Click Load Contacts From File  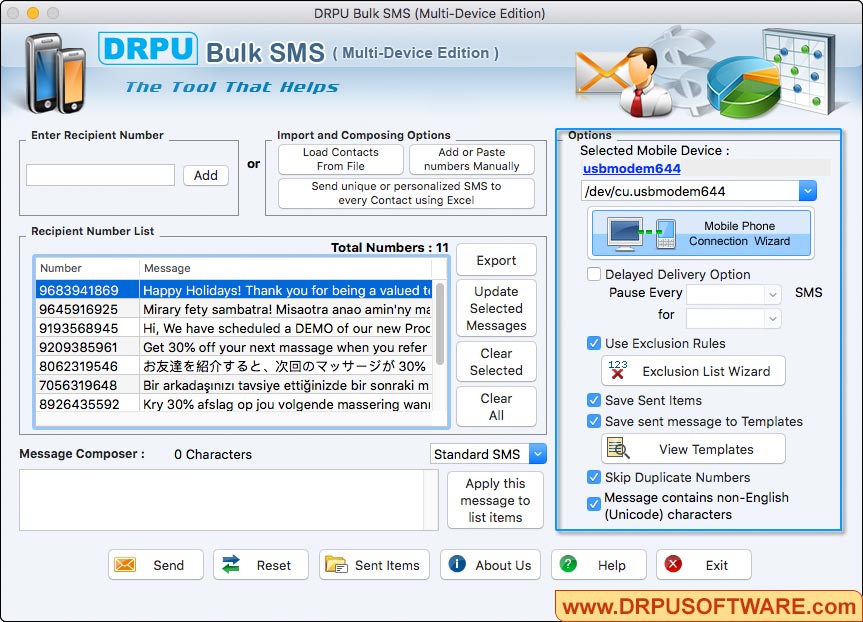click(340, 158)
